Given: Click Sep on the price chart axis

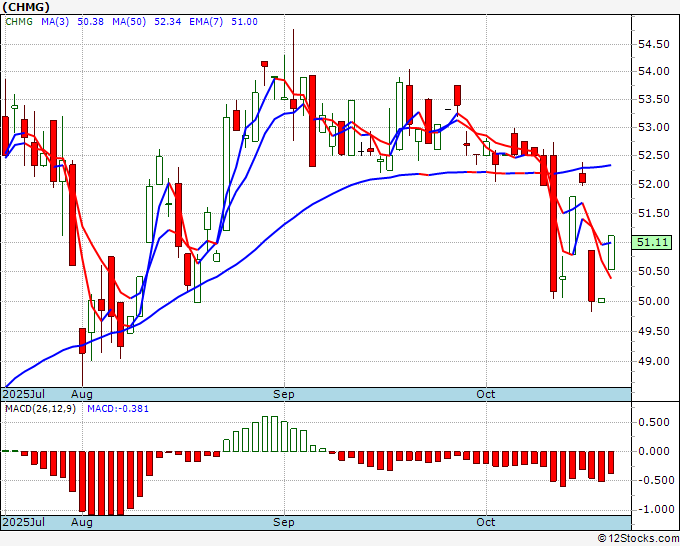Looking at the screenshot, I should click(284, 394).
